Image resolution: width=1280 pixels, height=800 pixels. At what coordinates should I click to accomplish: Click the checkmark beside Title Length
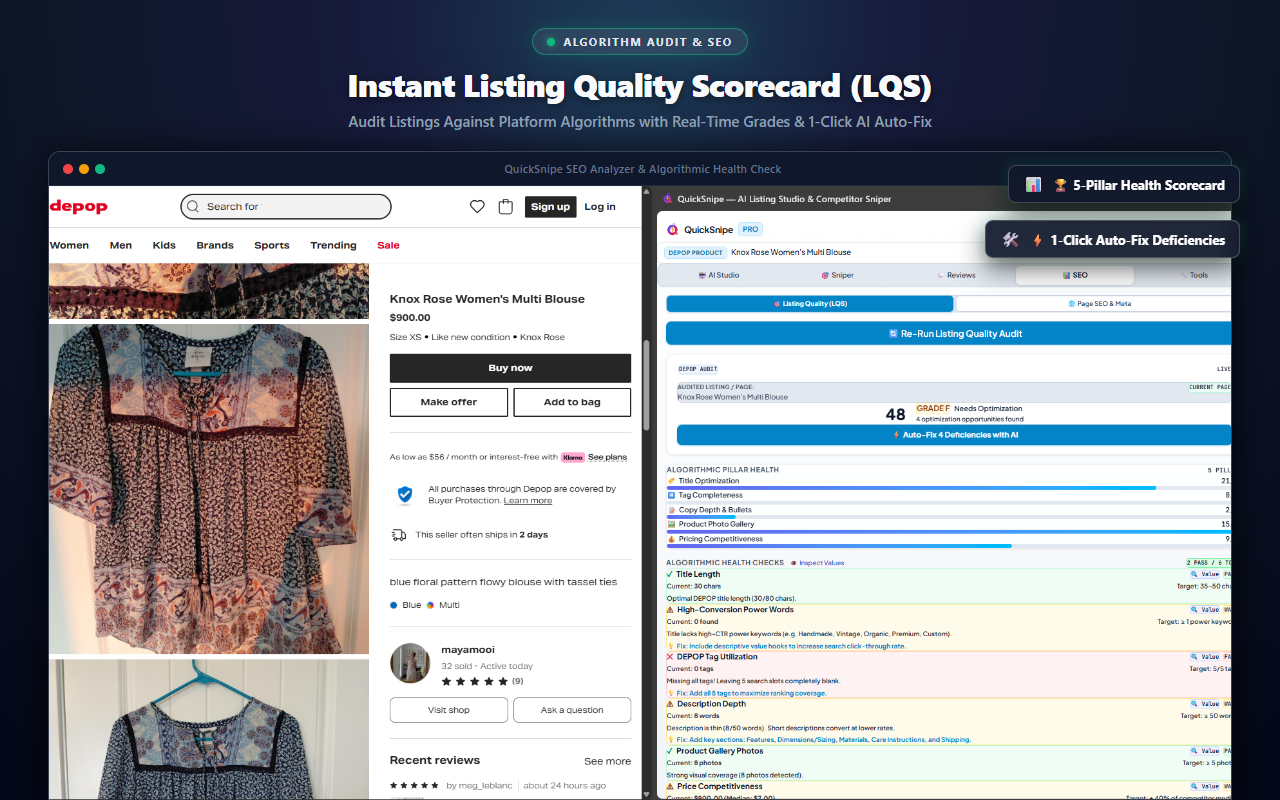click(x=671, y=575)
